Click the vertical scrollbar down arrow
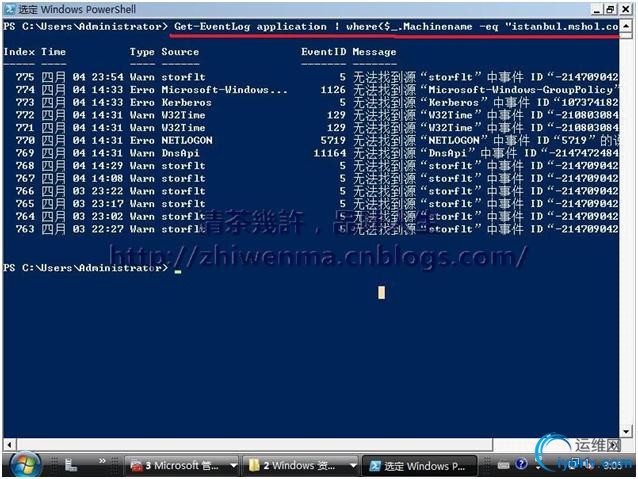Image resolution: width=638 pixels, height=479 pixels. coord(625,431)
